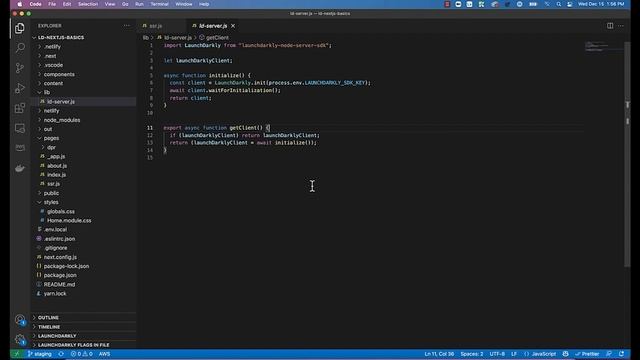Expand the OUTLINE section
Image resolution: width=640 pixels, height=360 pixels.
48,318
